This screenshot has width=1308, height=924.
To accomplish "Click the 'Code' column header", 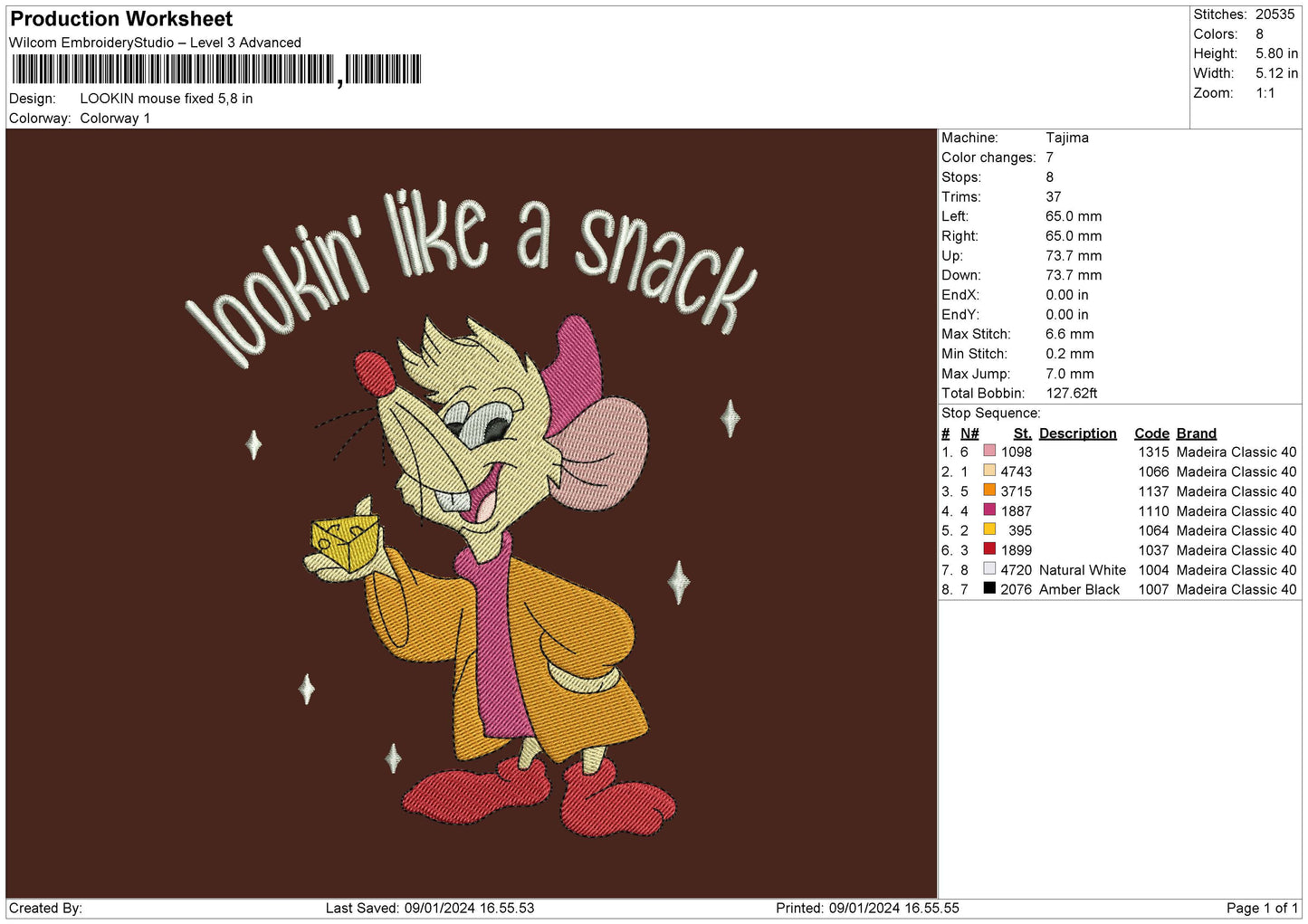I will click(1152, 433).
